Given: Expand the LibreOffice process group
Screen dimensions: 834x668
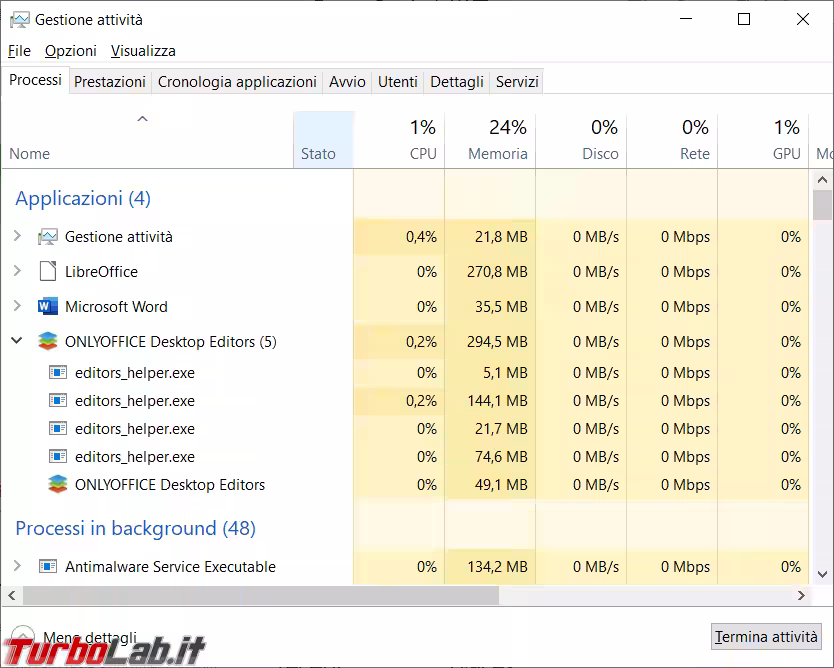Looking at the screenshot, I should [x=17, y=272].
